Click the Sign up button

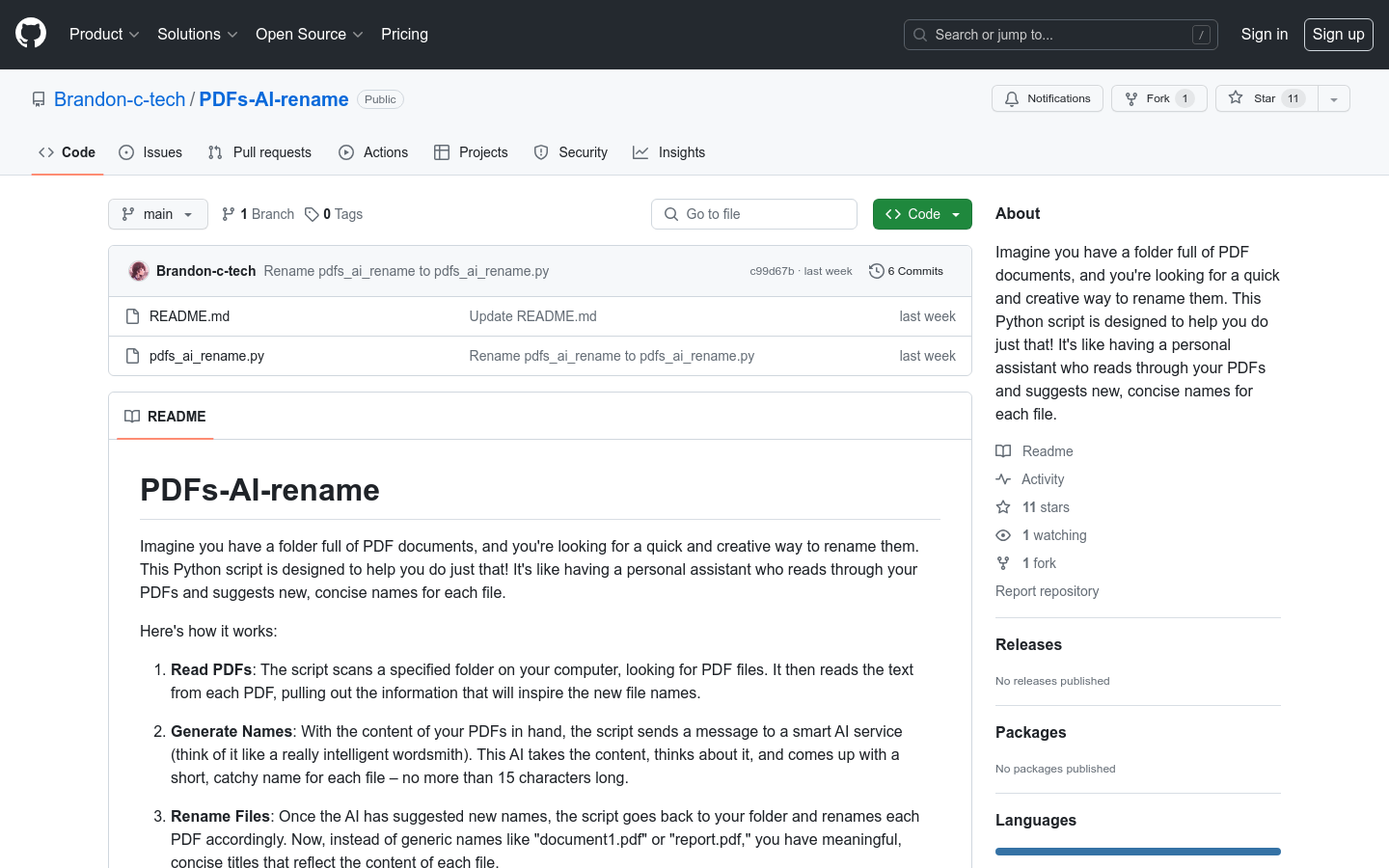point(1338,34)
